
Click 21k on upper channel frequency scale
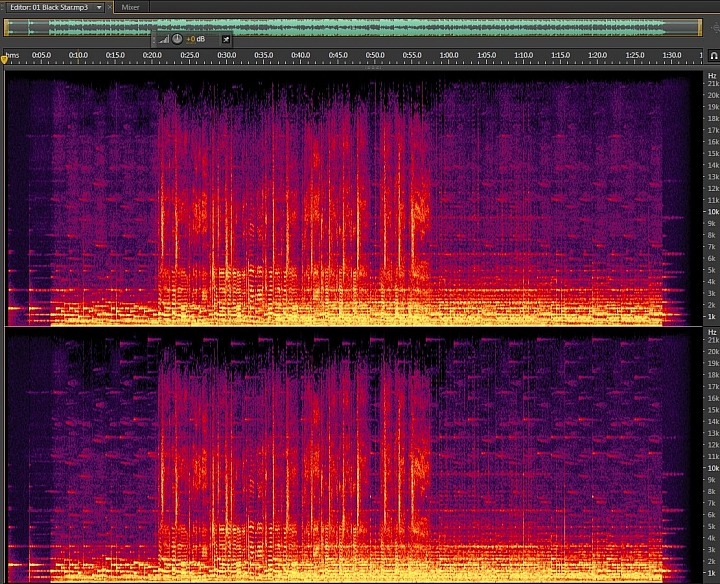[x=713, y=84]
